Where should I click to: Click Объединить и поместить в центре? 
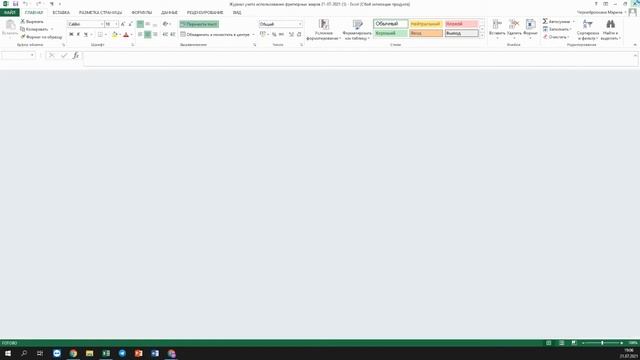pyautogui.click(x=215, y=35)
